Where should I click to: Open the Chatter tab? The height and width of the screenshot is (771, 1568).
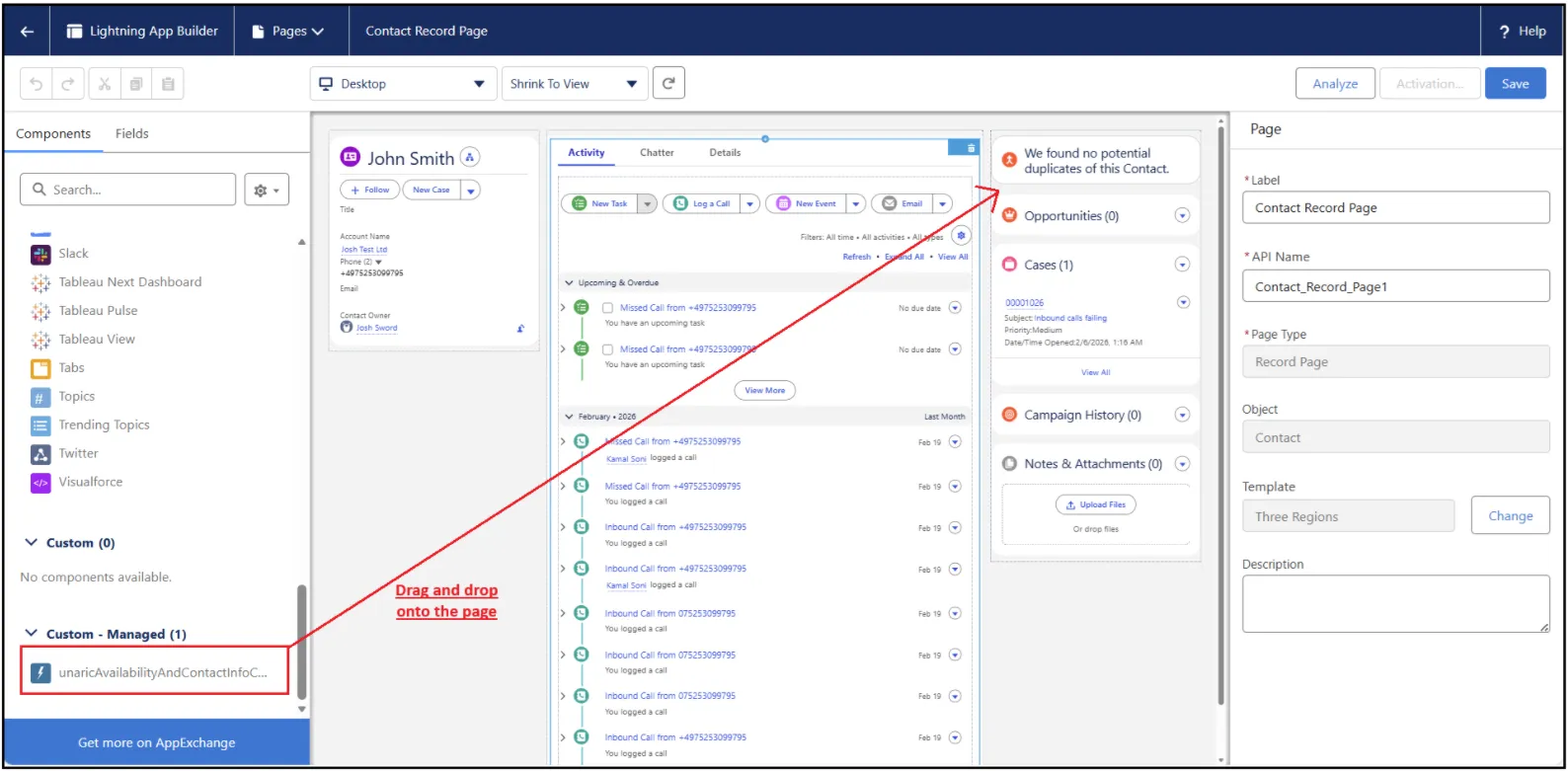(657, 153)
